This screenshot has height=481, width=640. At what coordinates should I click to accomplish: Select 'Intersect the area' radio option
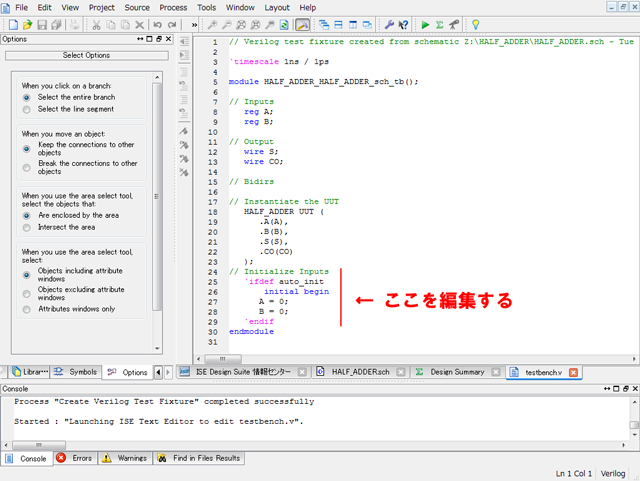27,227
